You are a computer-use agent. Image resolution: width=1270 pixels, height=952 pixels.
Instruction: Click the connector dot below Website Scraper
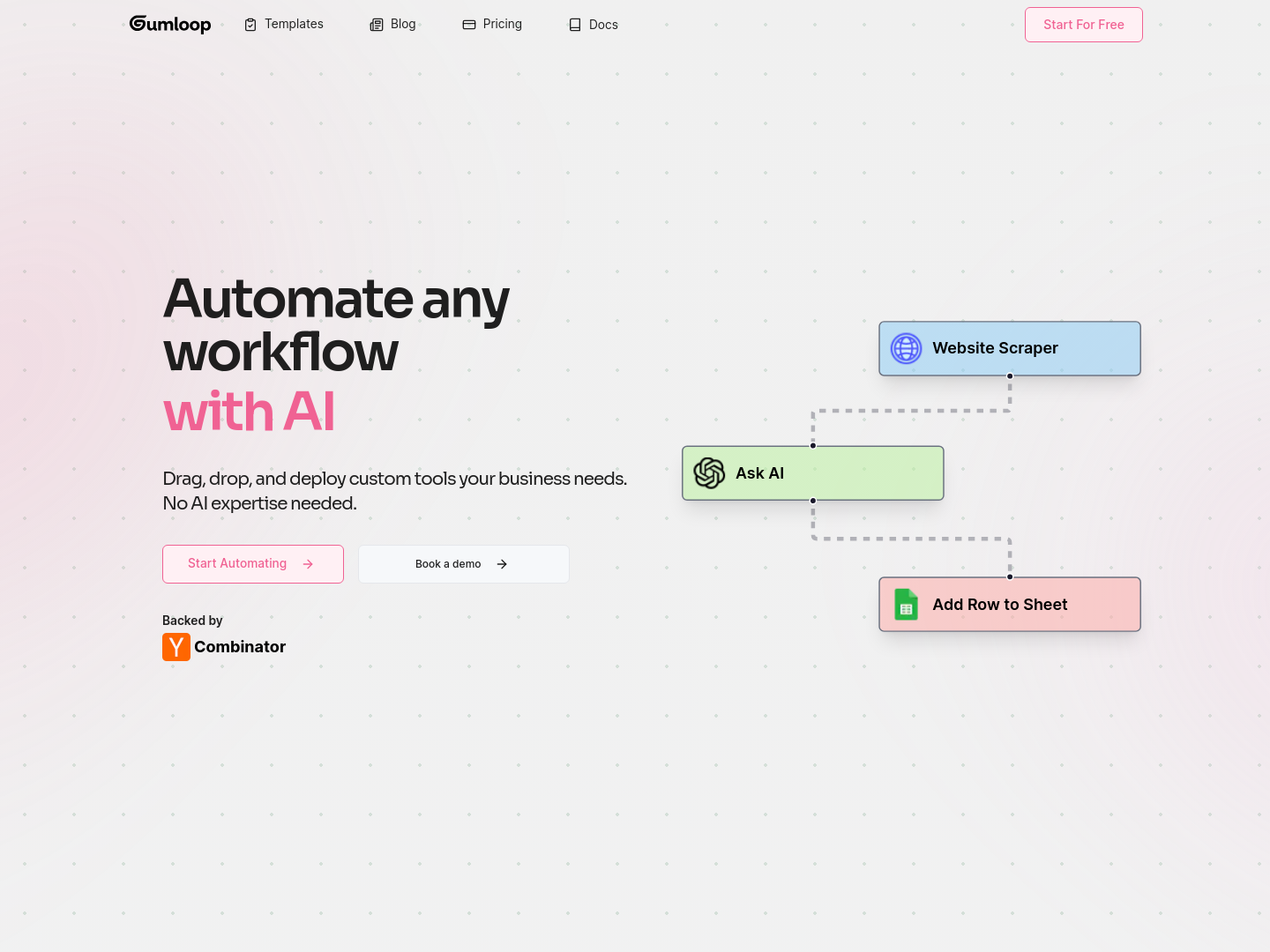[x=1010, y=375]
